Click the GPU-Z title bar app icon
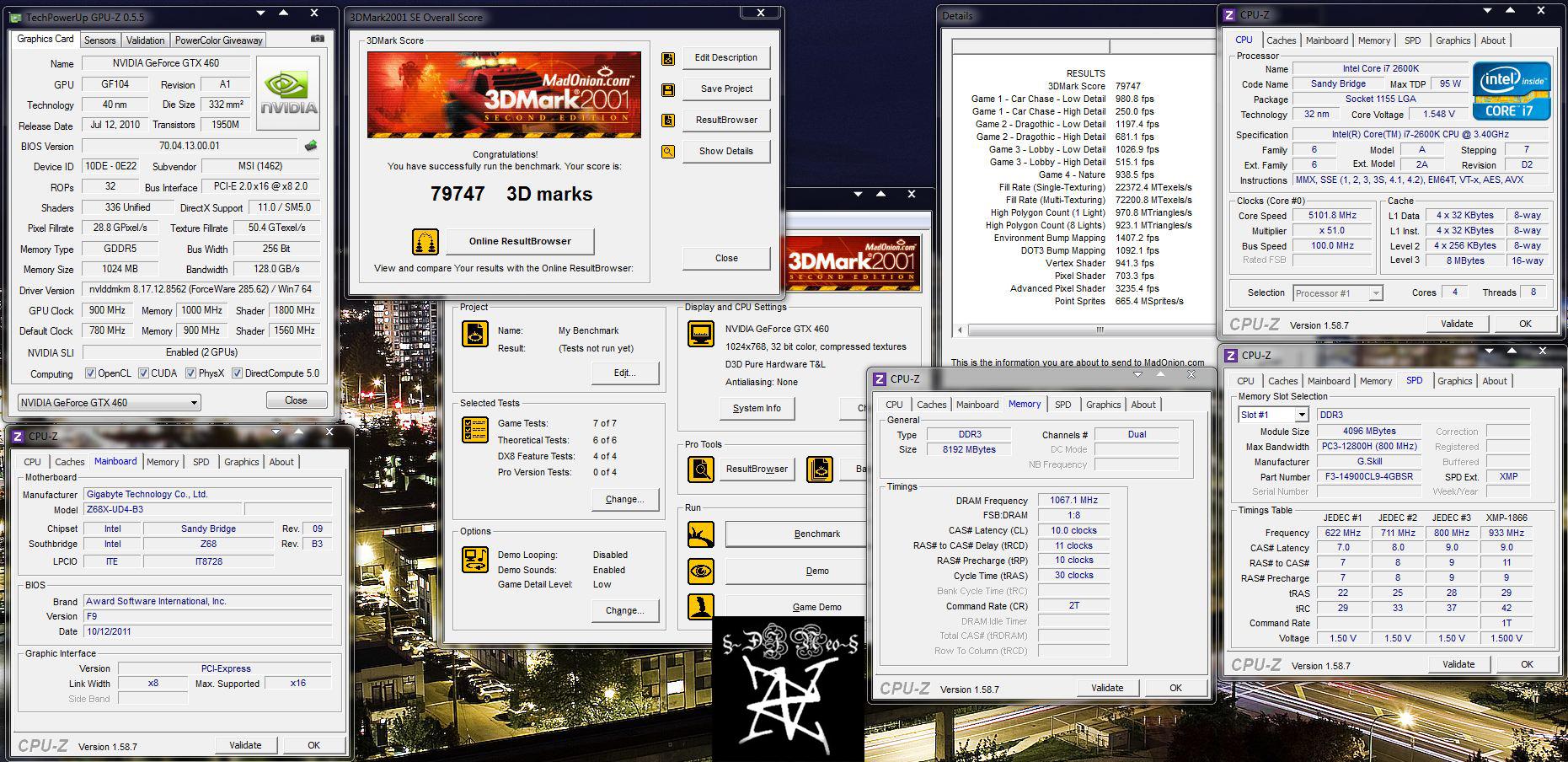The width and height of the screenshot is (1568, 762). (16, 17)
